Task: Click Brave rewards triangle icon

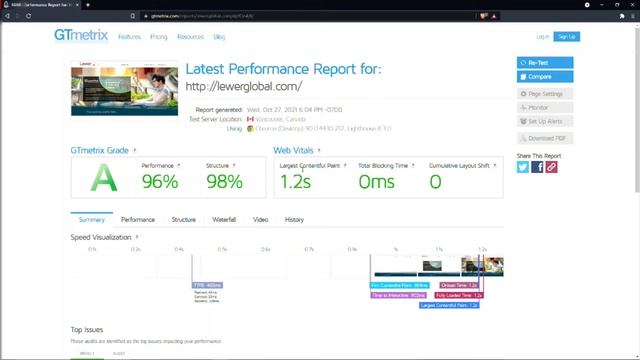Action: tap(494, 16)
